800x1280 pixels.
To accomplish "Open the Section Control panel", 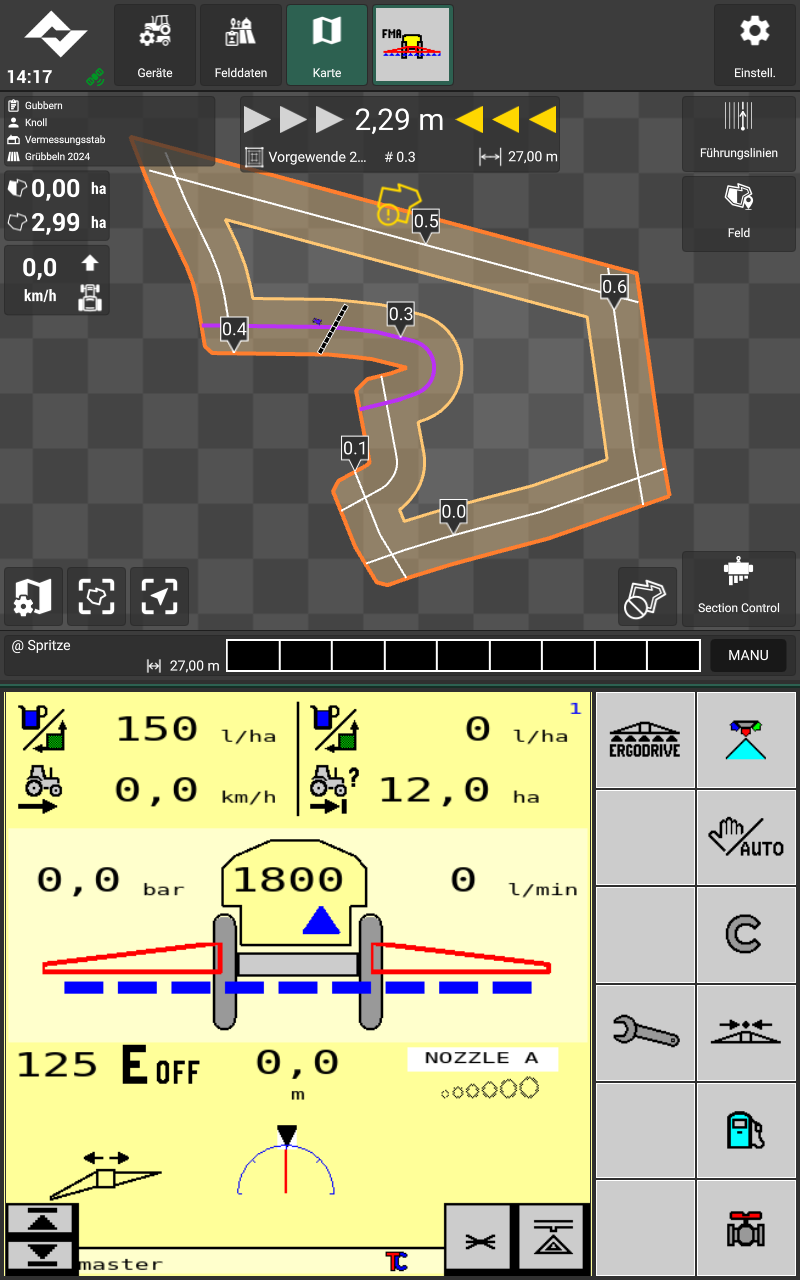I will (x=738, y=588).
